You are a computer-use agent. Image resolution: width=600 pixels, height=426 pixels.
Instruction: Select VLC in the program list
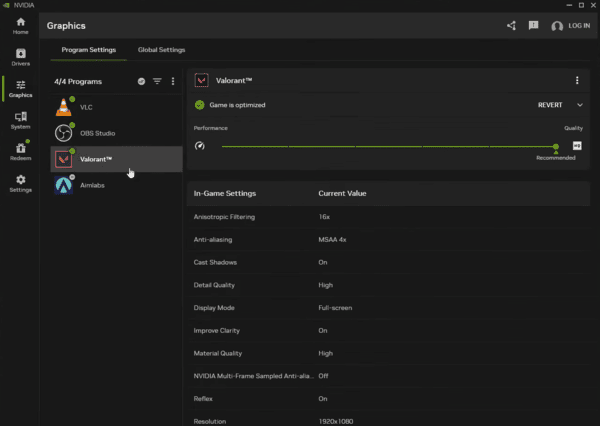(x=85, y=107)
